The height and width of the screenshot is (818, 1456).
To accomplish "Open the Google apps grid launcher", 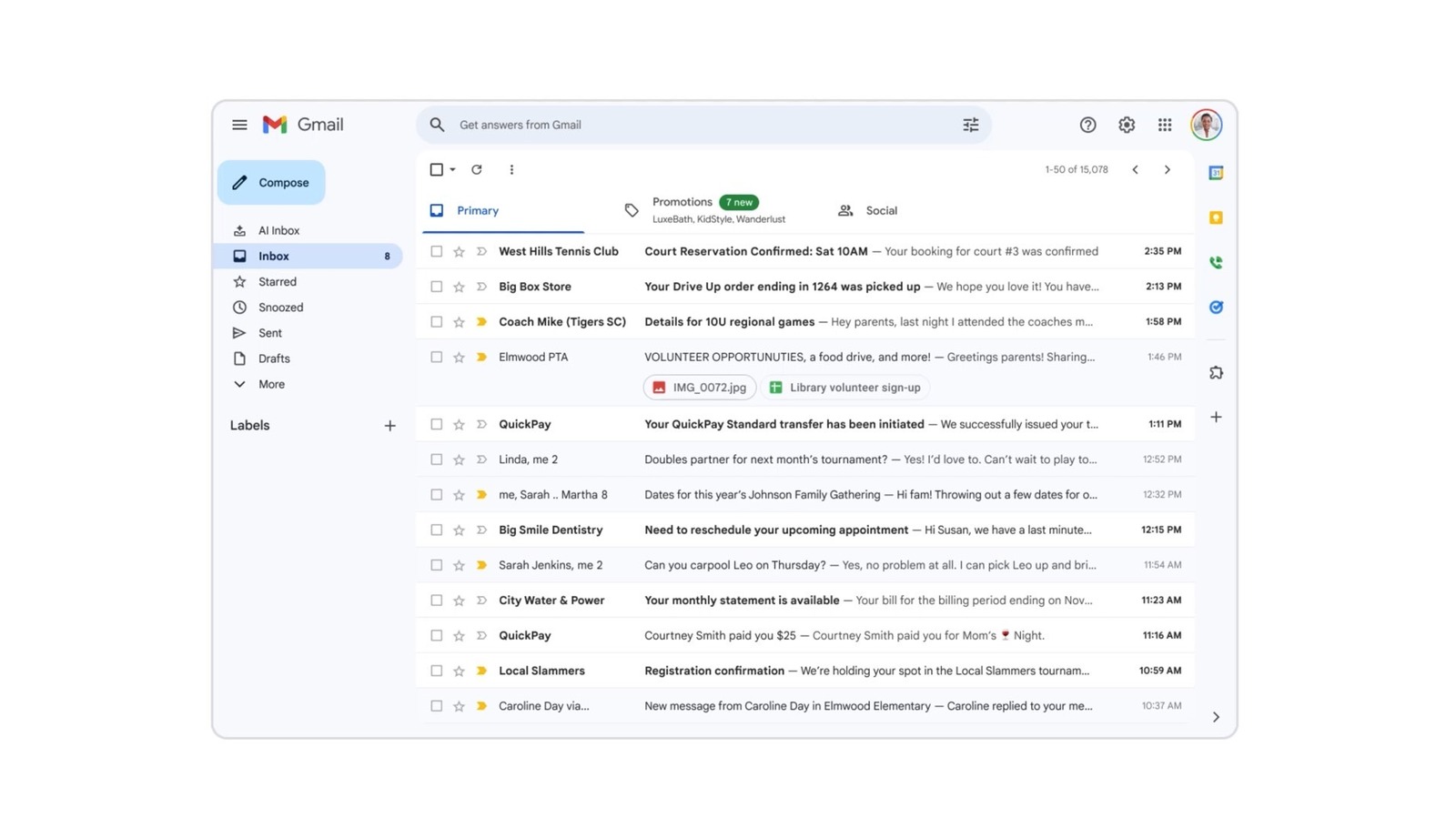I will (x=1164, y=125).
